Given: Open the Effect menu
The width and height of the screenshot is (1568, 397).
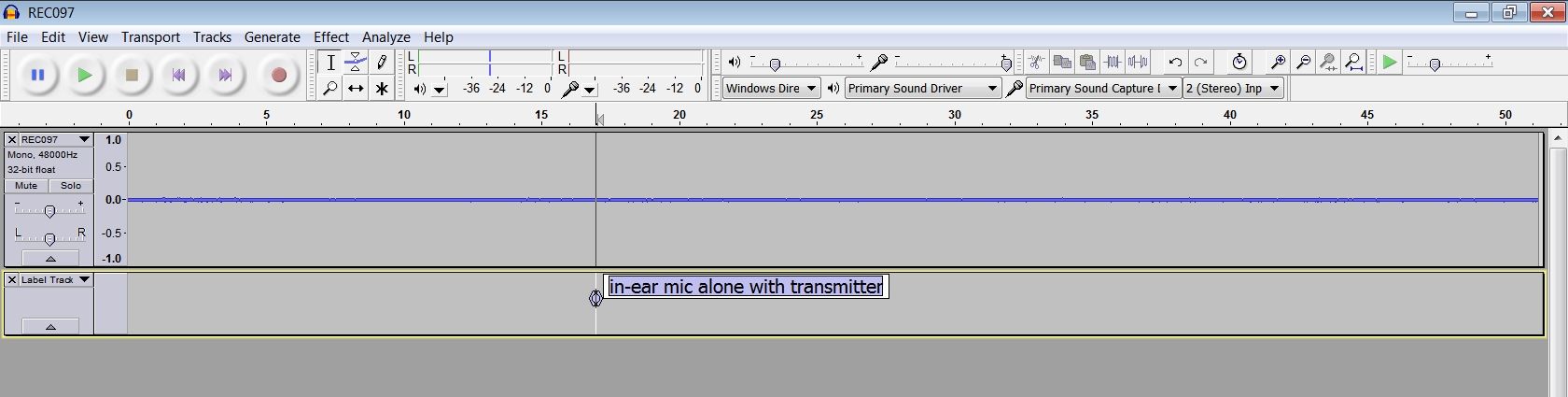Looking at the screenshot, I should click(330, 37).
